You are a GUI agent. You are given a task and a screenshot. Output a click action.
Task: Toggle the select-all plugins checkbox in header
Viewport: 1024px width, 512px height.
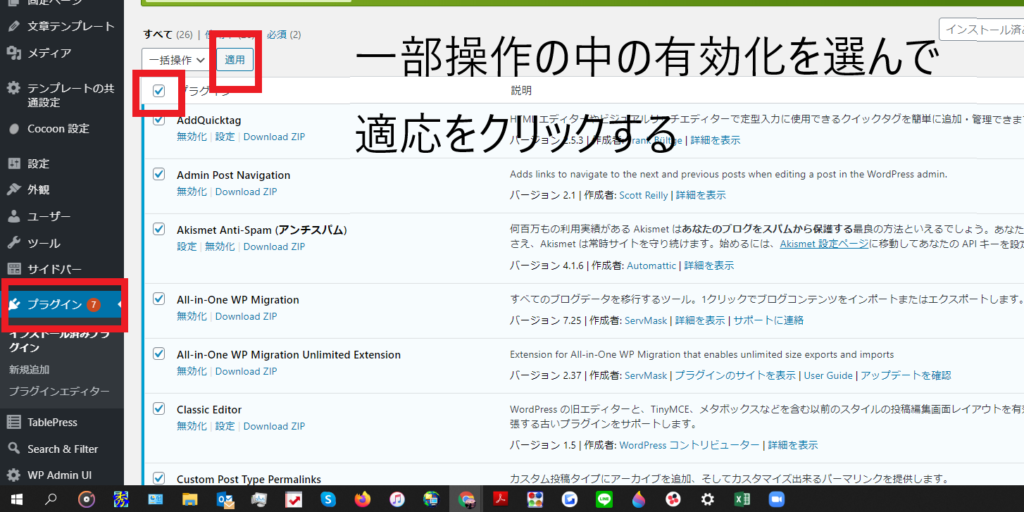point(159,91)
